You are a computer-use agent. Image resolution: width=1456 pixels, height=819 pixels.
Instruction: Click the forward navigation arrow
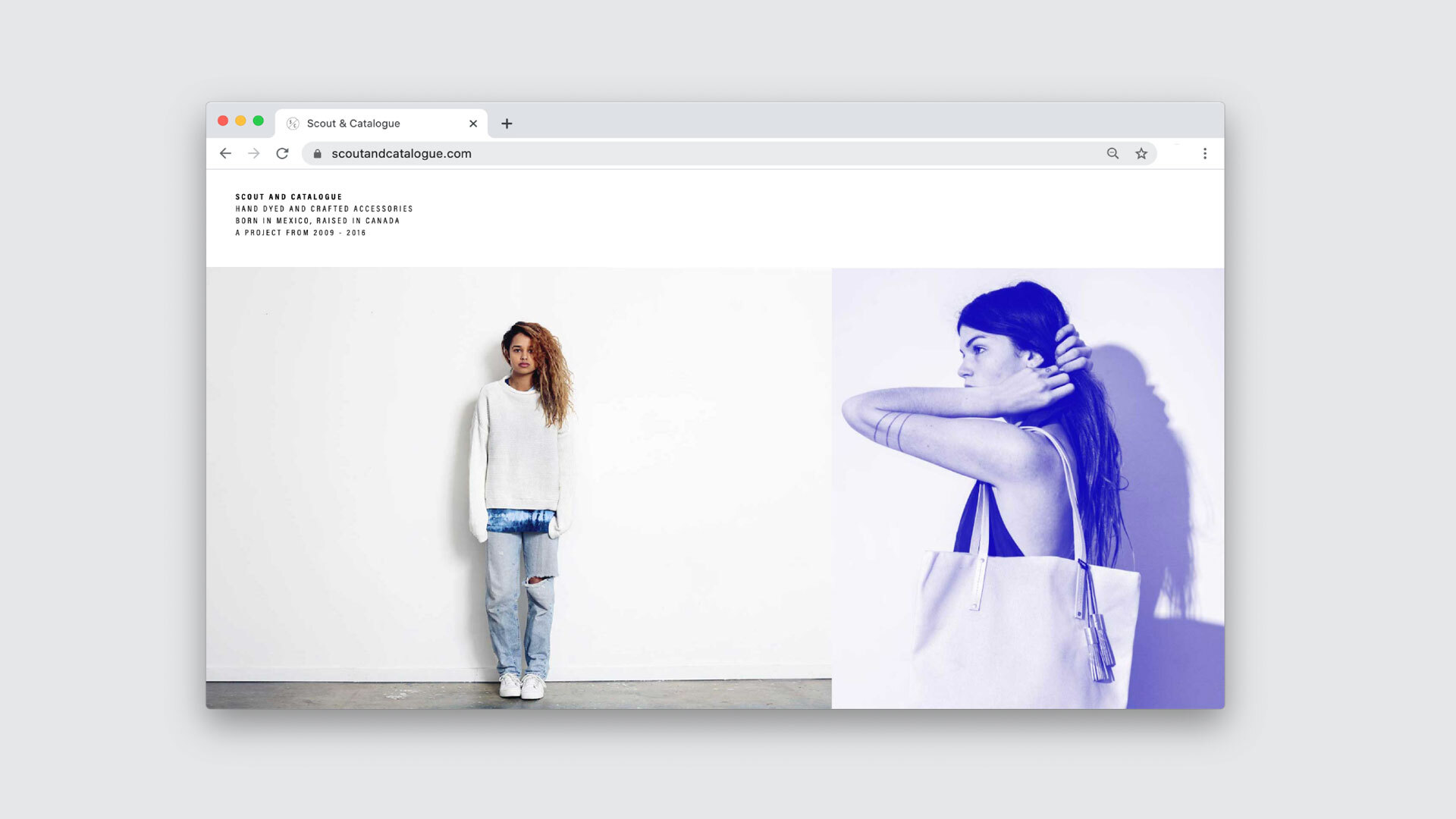253,153
